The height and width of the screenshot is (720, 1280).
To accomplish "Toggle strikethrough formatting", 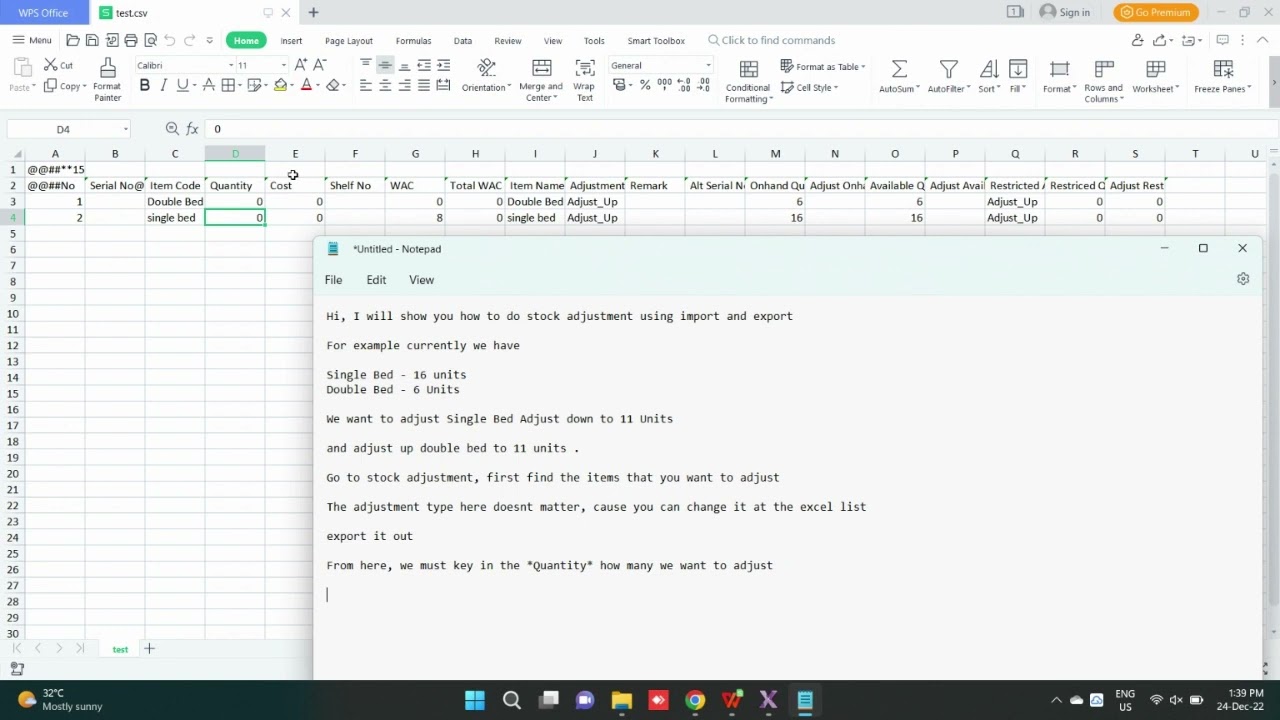I will [208, 86].
